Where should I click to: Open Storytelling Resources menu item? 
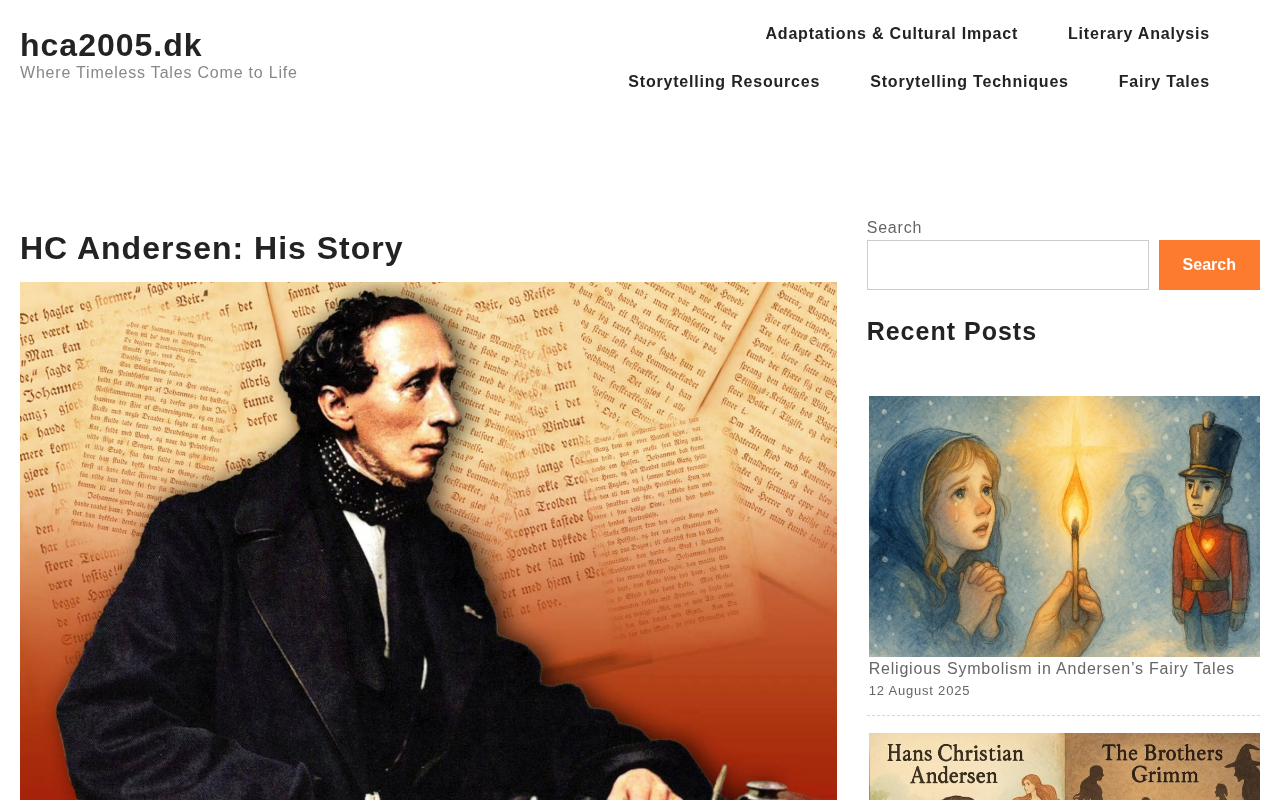724,82
